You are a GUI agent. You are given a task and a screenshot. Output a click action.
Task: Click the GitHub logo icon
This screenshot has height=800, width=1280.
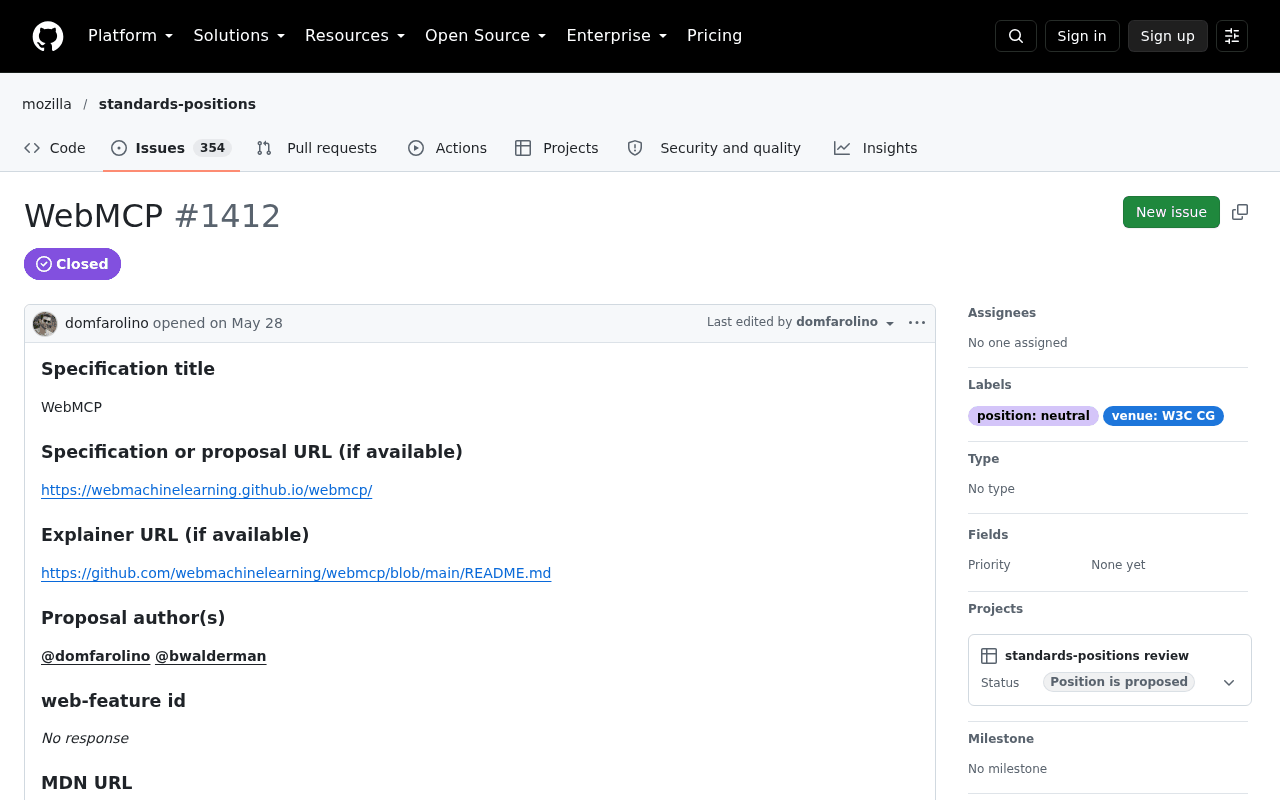pyautogui.click(x=48, y=36)
